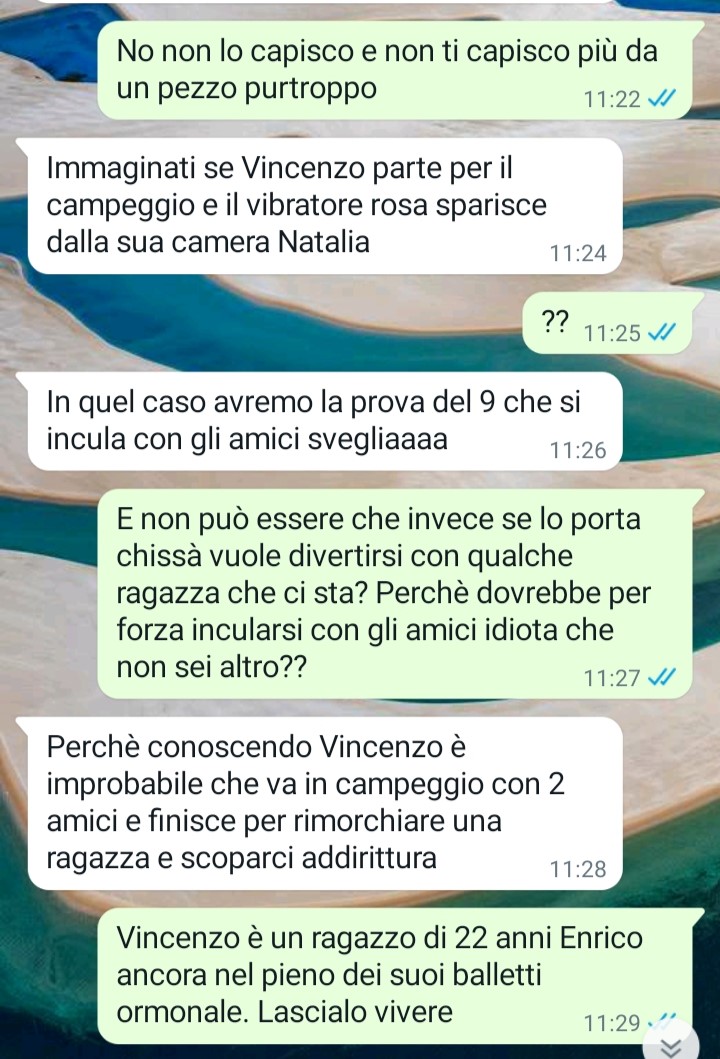Select the message 'Perchè conoscendo Vincenzo'
The width and height of the screenshot is (720, 1059).
point(324,803)
